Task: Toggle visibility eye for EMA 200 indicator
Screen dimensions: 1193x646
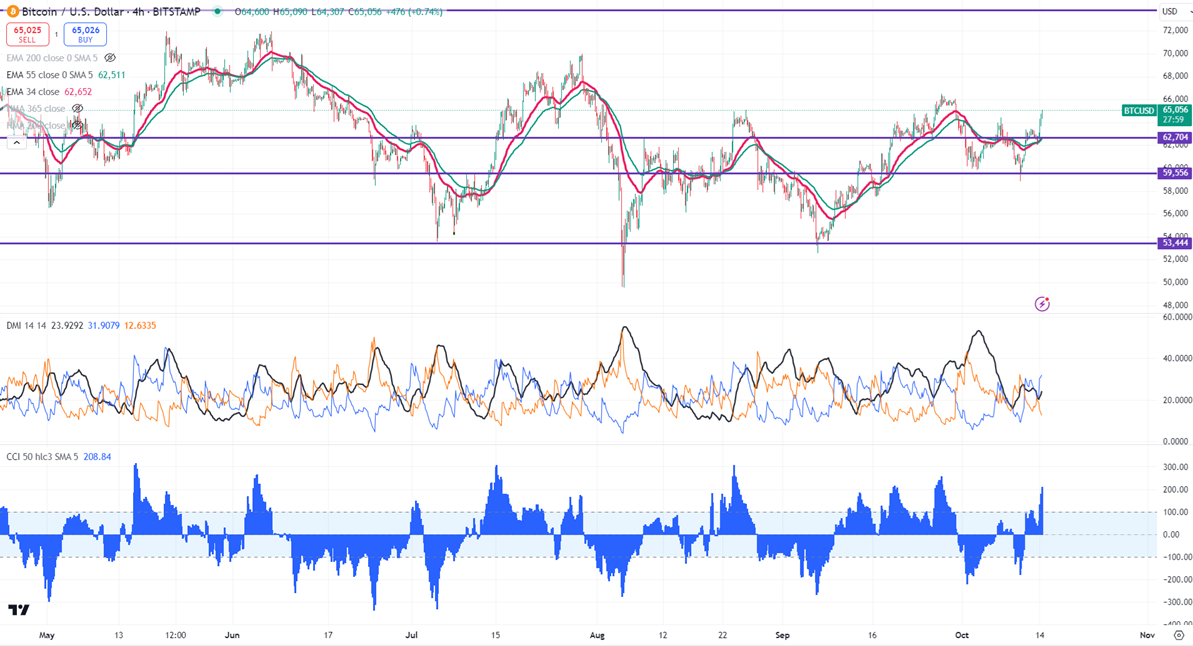Action: [110, 58]
